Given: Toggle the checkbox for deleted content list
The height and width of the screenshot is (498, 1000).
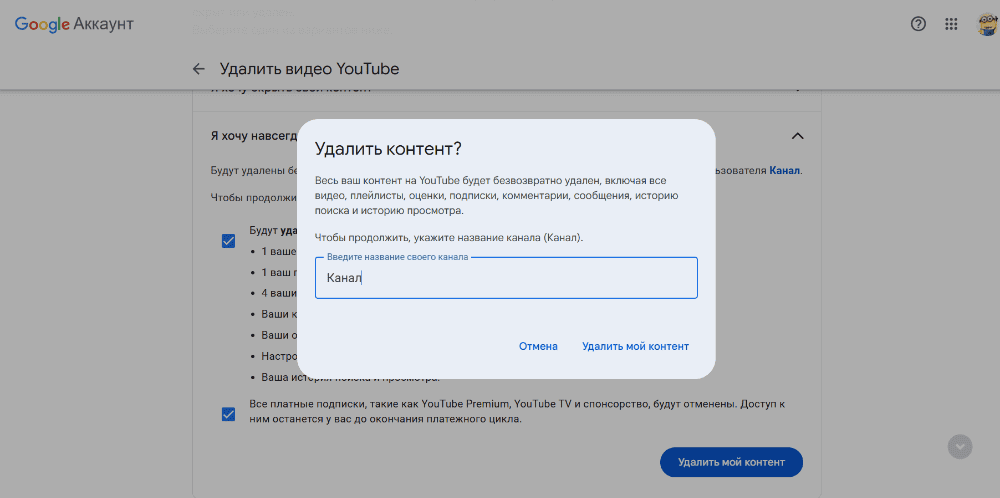Looking at the screenshot, I should pyautogui.click(x=228, y=242).
